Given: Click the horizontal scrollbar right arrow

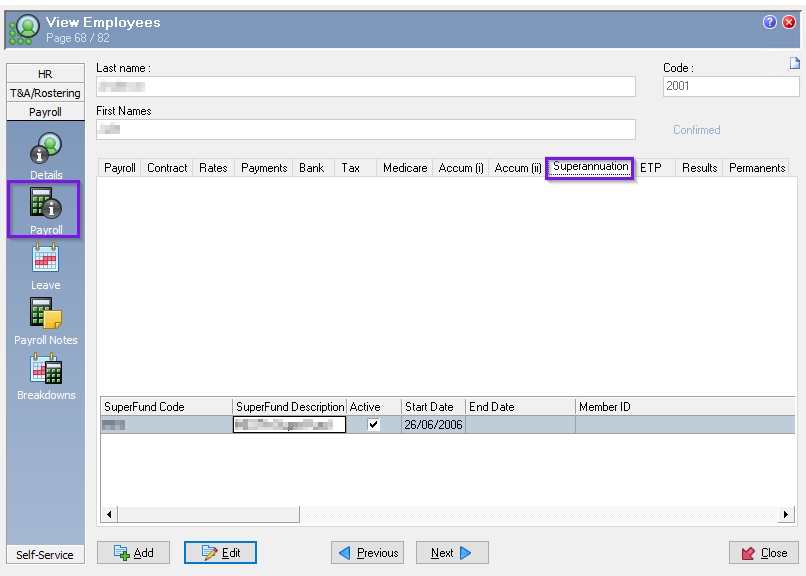Looking at the screenshot, I should (787, 514).
